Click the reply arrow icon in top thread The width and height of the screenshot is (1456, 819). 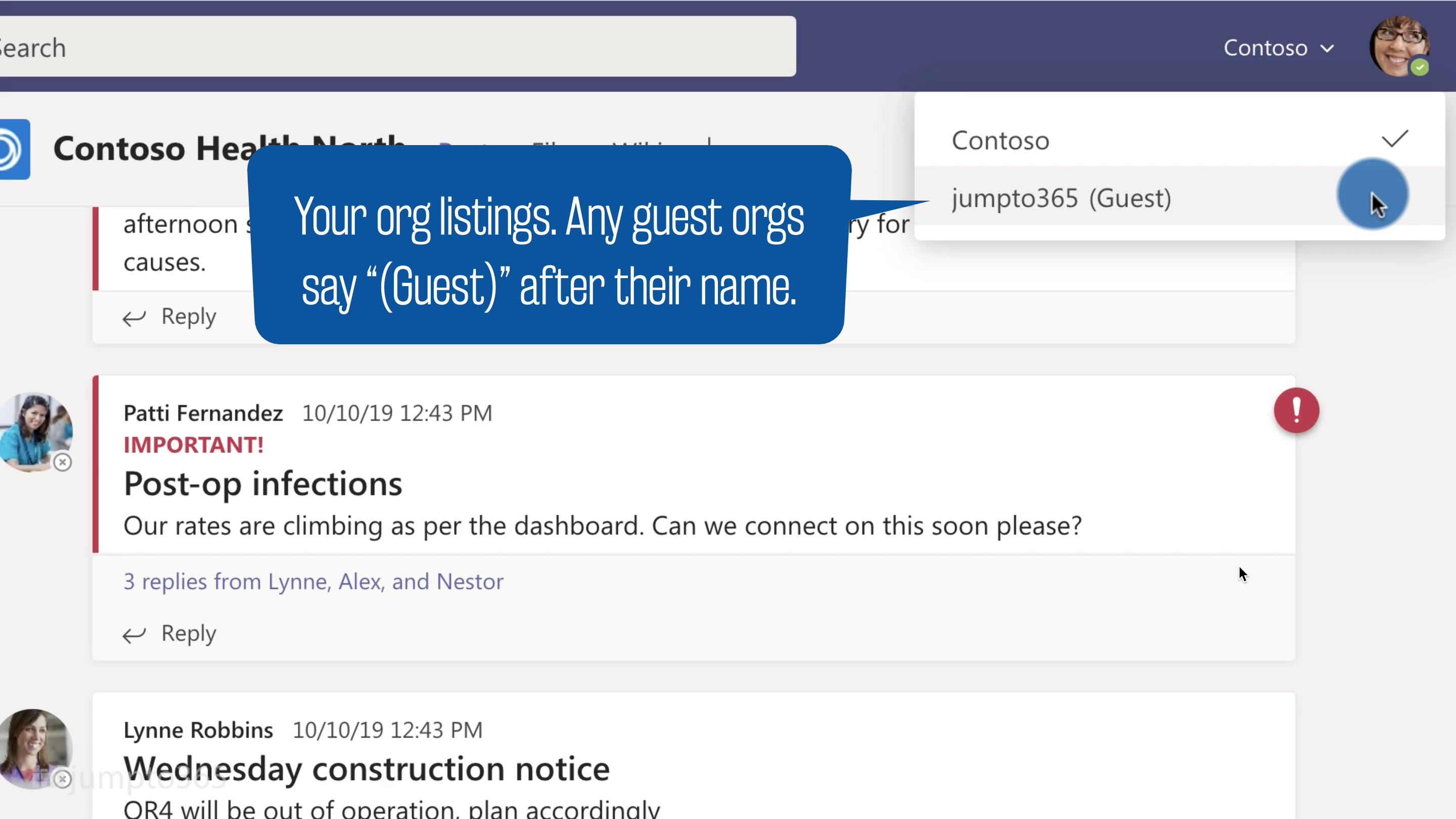(134, 318)
